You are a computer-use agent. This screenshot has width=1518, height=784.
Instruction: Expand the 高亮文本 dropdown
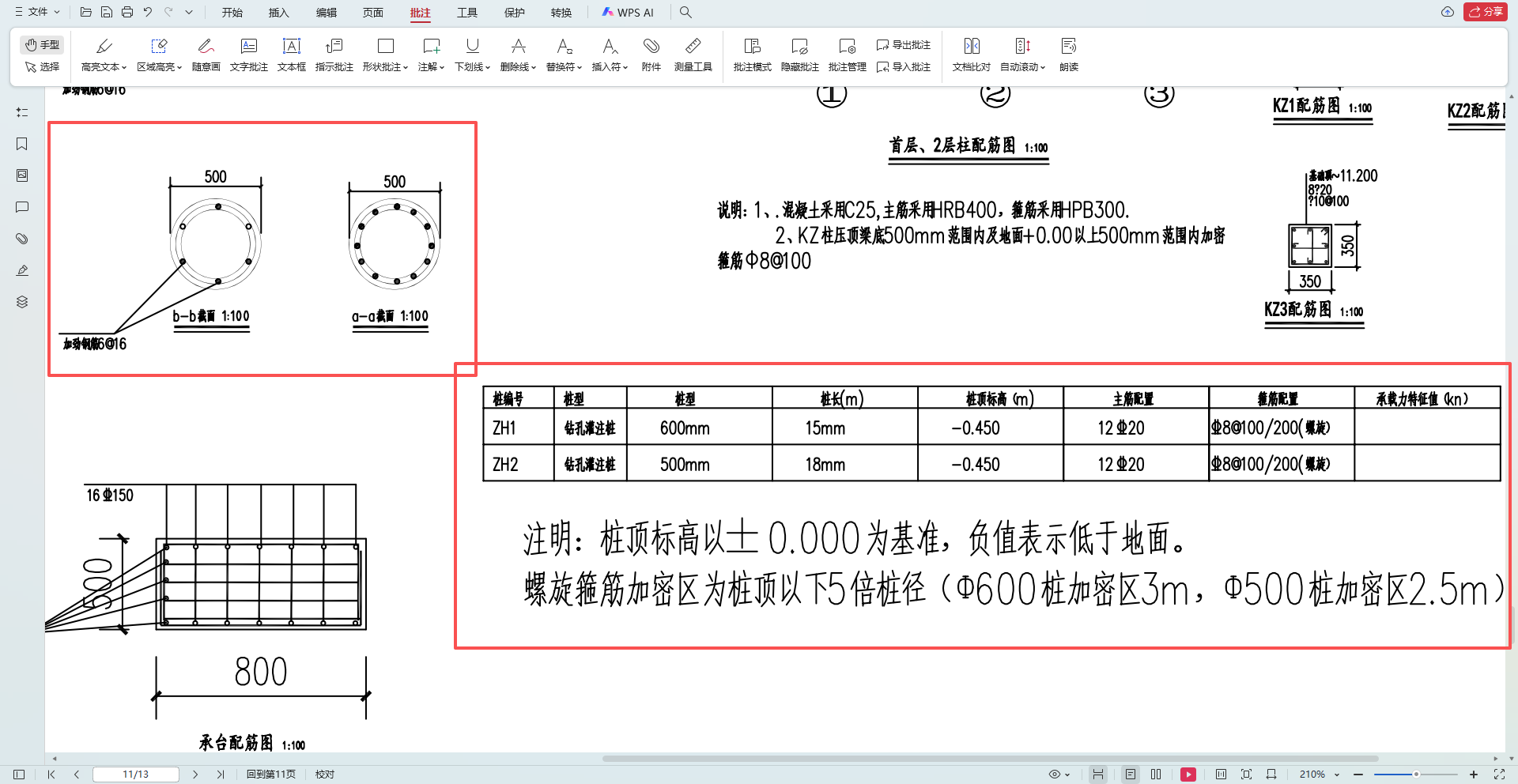tap(124, 67)
